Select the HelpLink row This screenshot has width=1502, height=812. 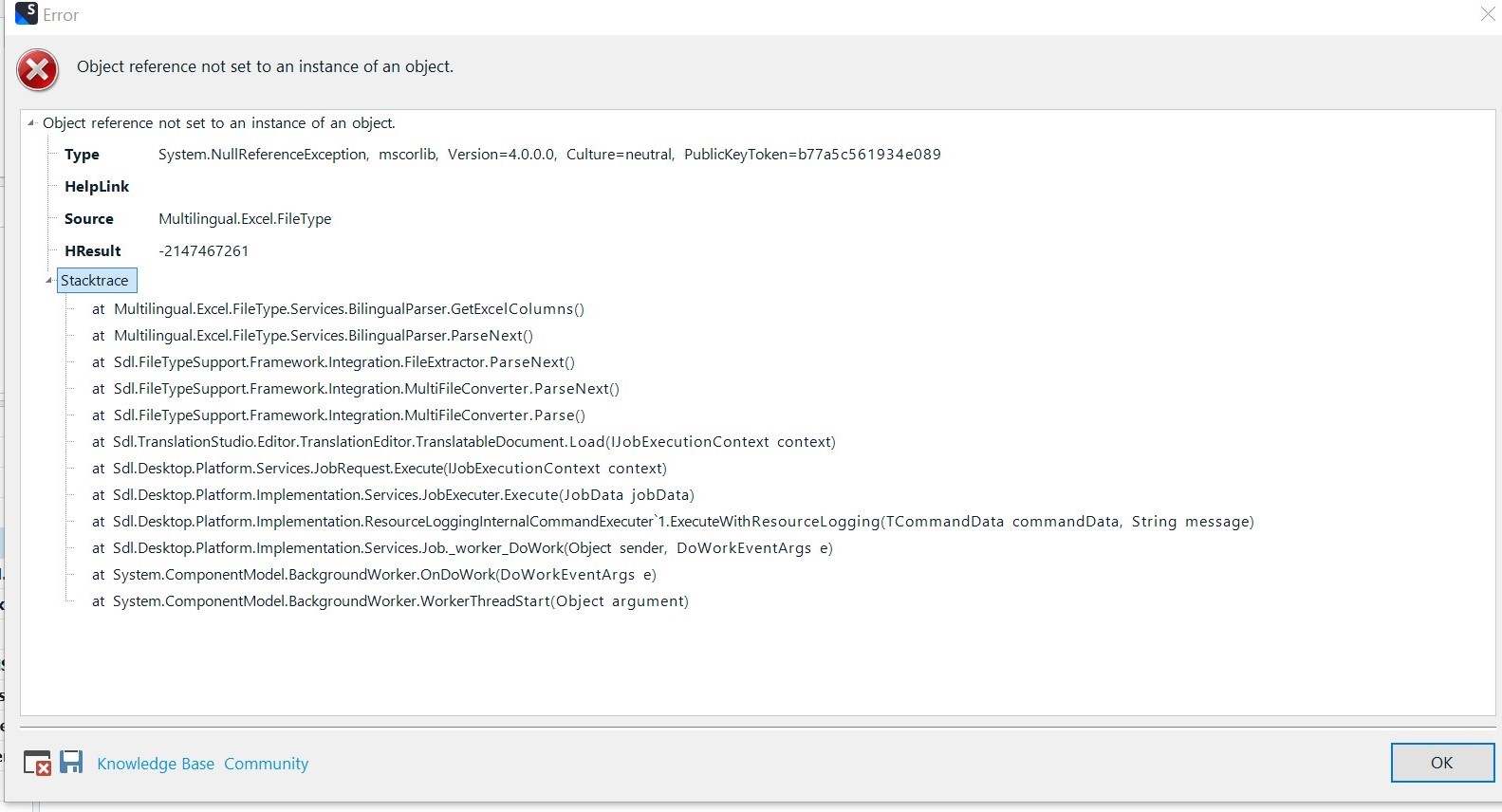coord(97,187)
